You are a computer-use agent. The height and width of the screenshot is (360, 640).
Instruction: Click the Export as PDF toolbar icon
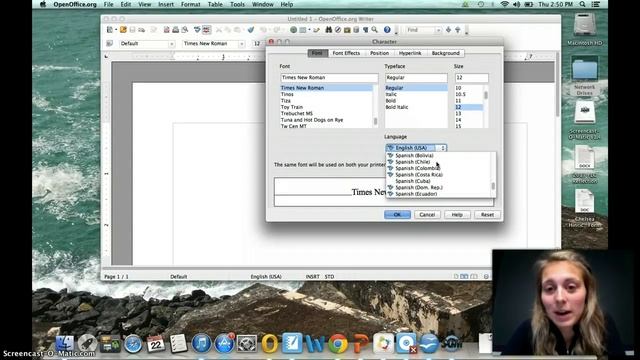pos(166,30)
